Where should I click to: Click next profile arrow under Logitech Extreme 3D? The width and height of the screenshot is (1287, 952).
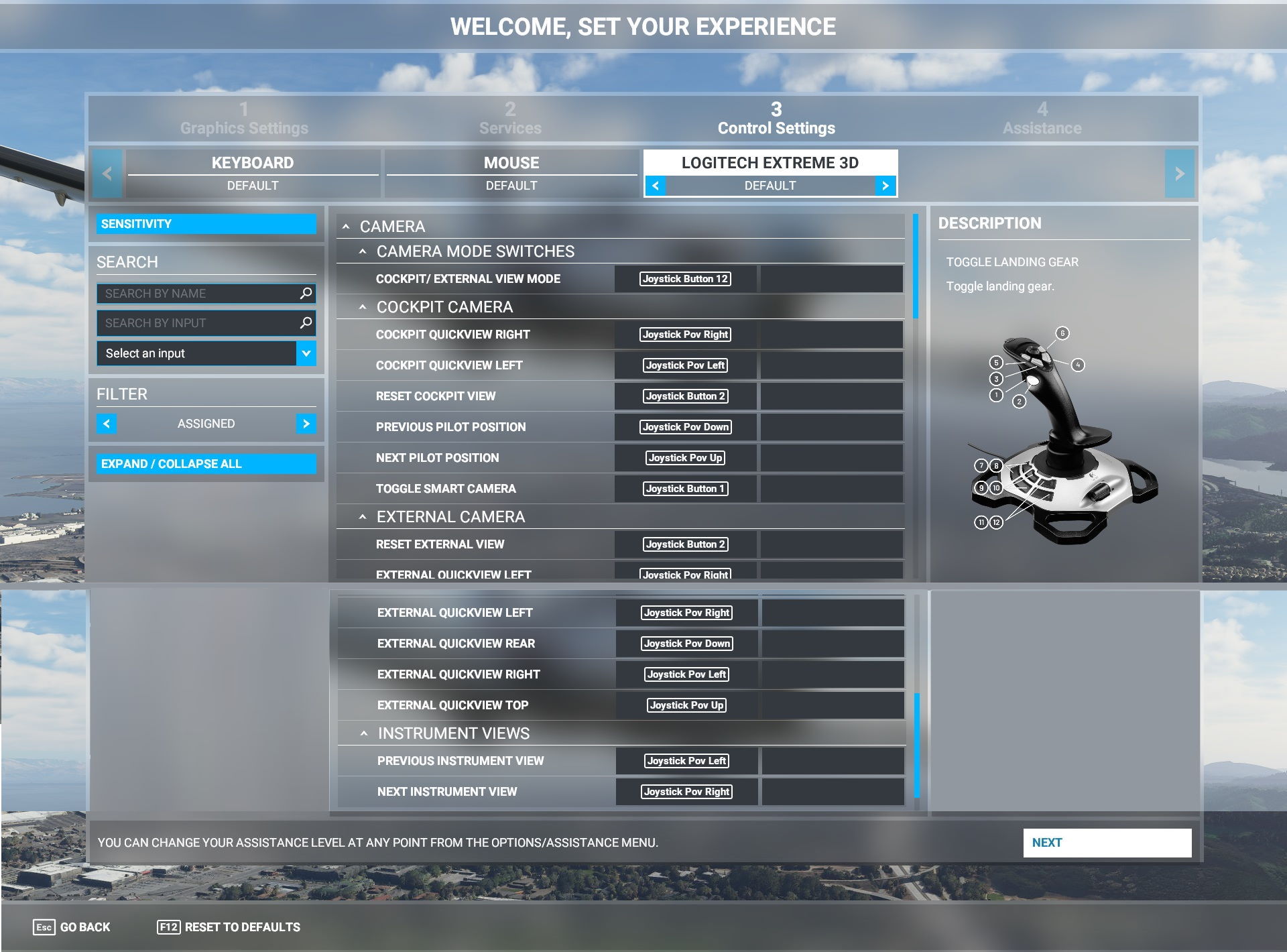click(x=885, y=186)
